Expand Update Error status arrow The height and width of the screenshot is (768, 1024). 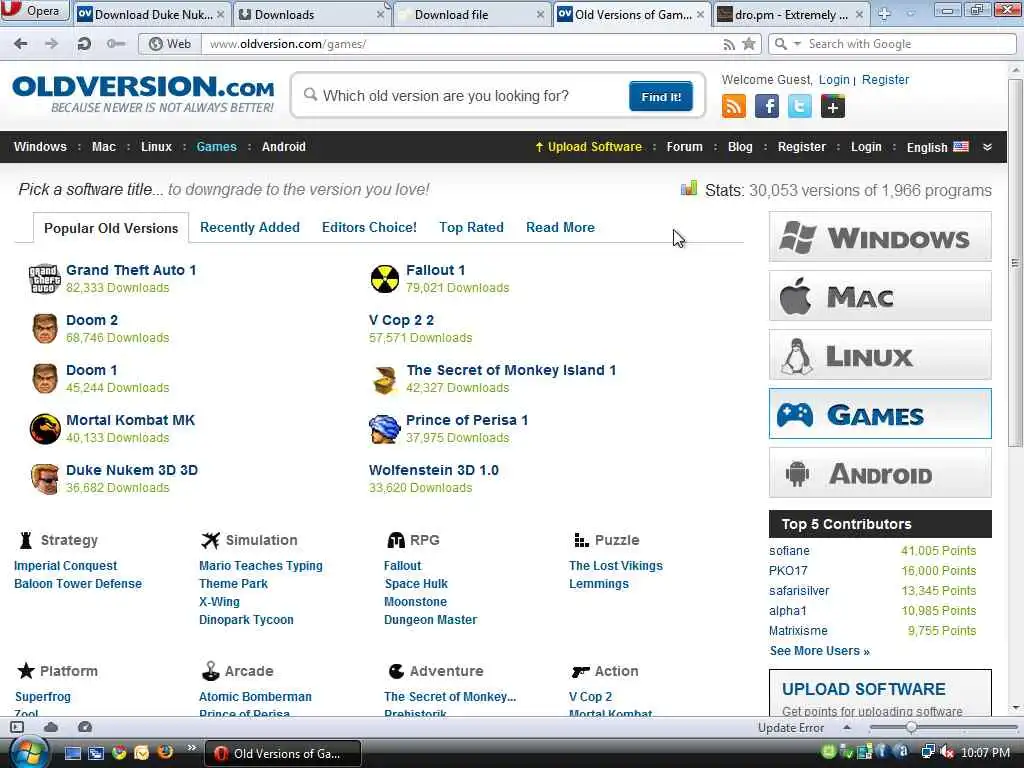click(x=847, y=728)
